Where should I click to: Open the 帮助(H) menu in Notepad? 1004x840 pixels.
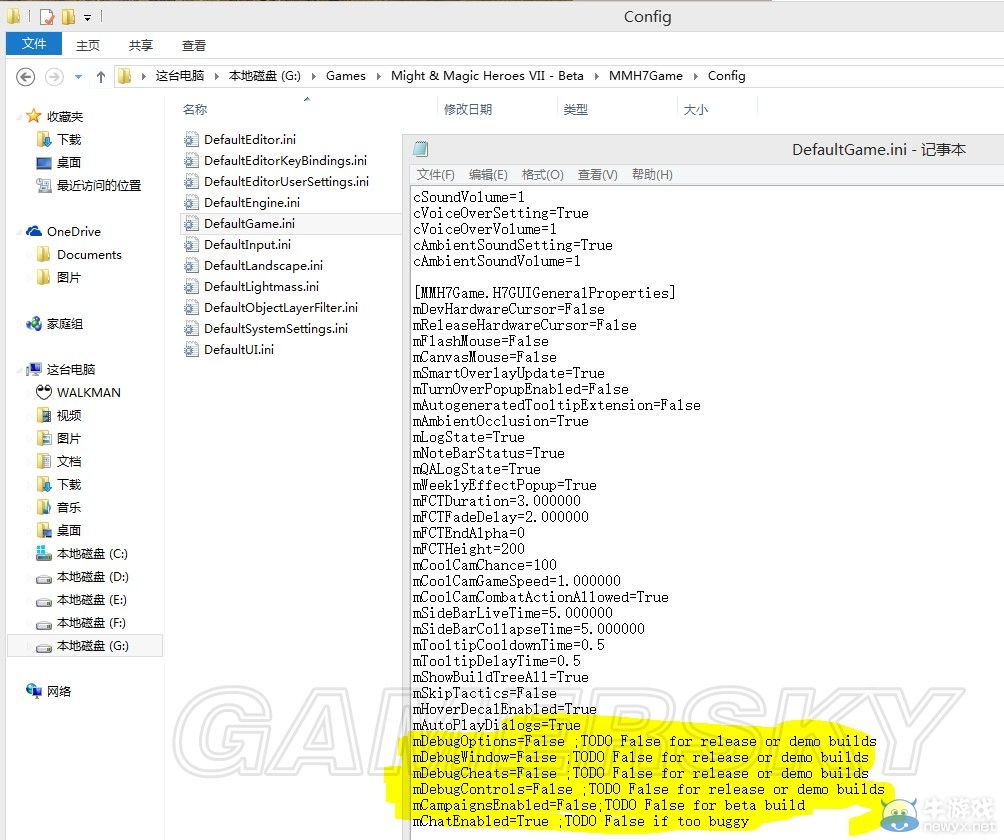click(x=652, y=175)
